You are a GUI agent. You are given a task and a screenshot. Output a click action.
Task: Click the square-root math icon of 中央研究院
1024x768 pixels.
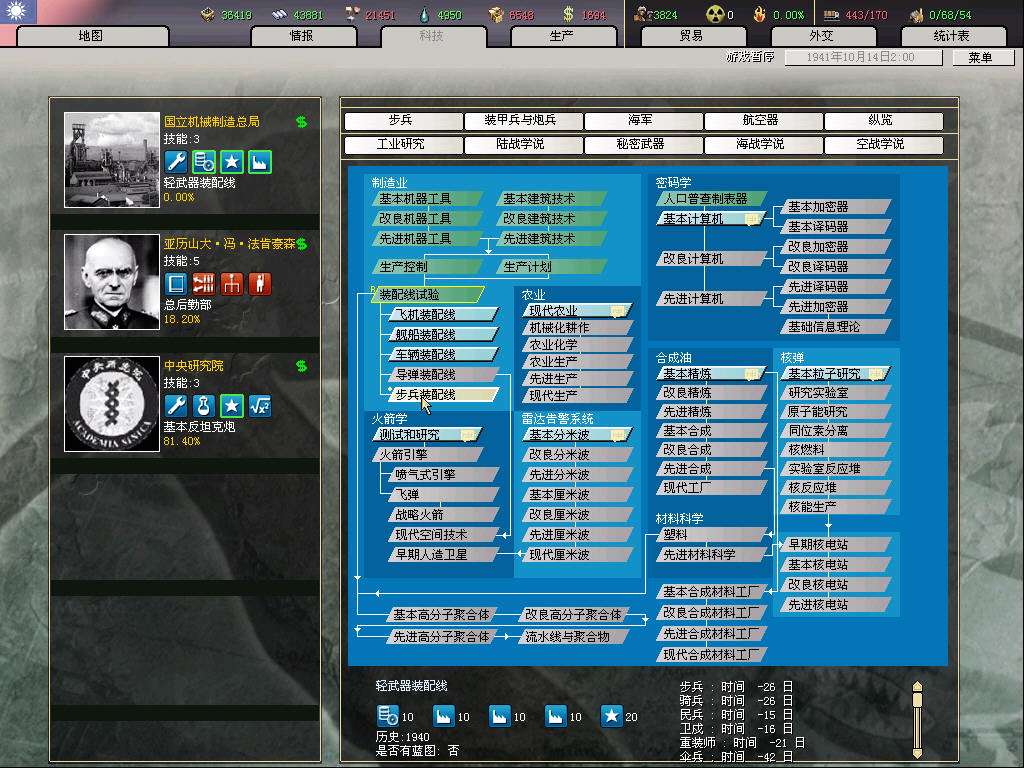(260, 406)
